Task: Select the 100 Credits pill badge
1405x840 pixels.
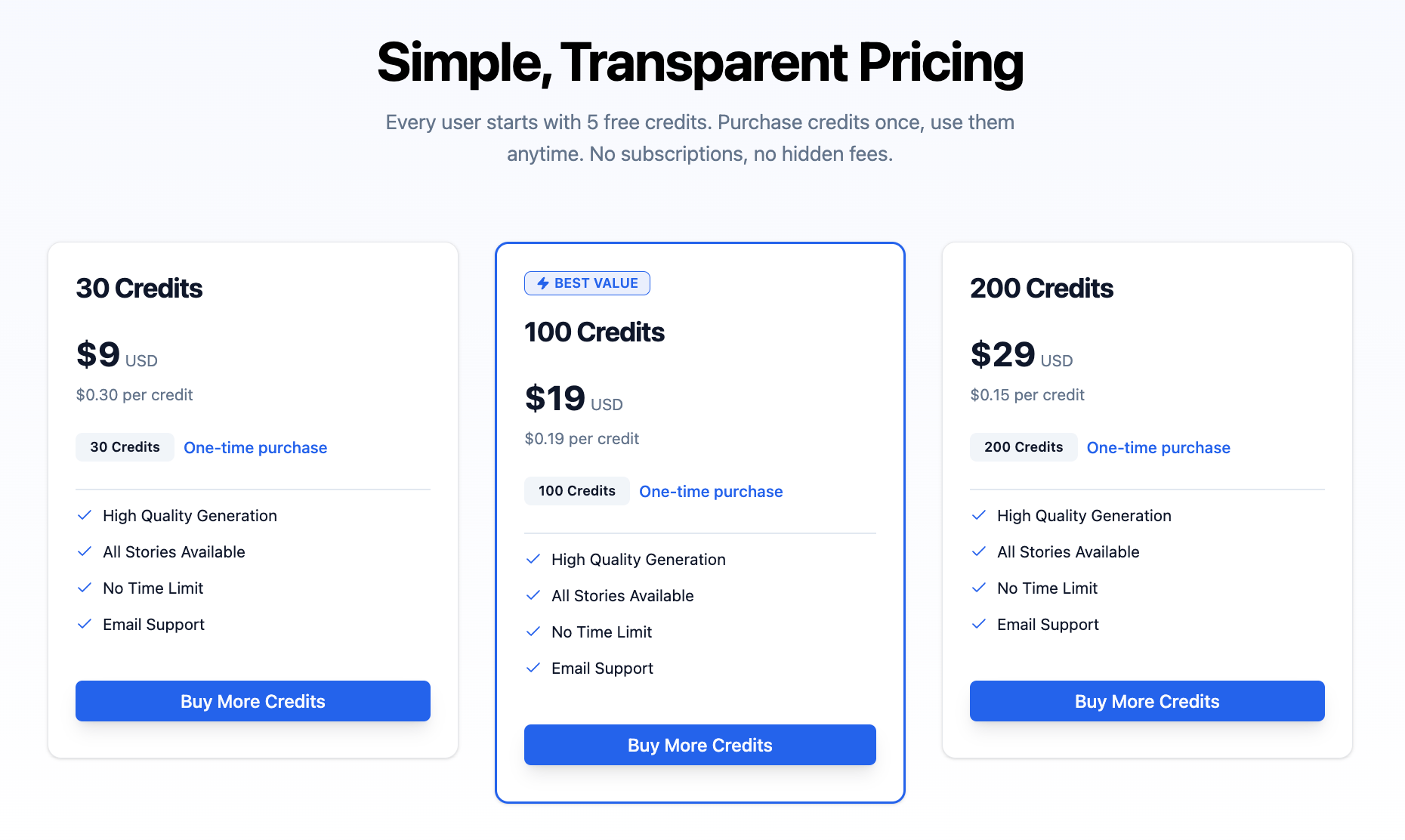Action: (x=576, y=490)
